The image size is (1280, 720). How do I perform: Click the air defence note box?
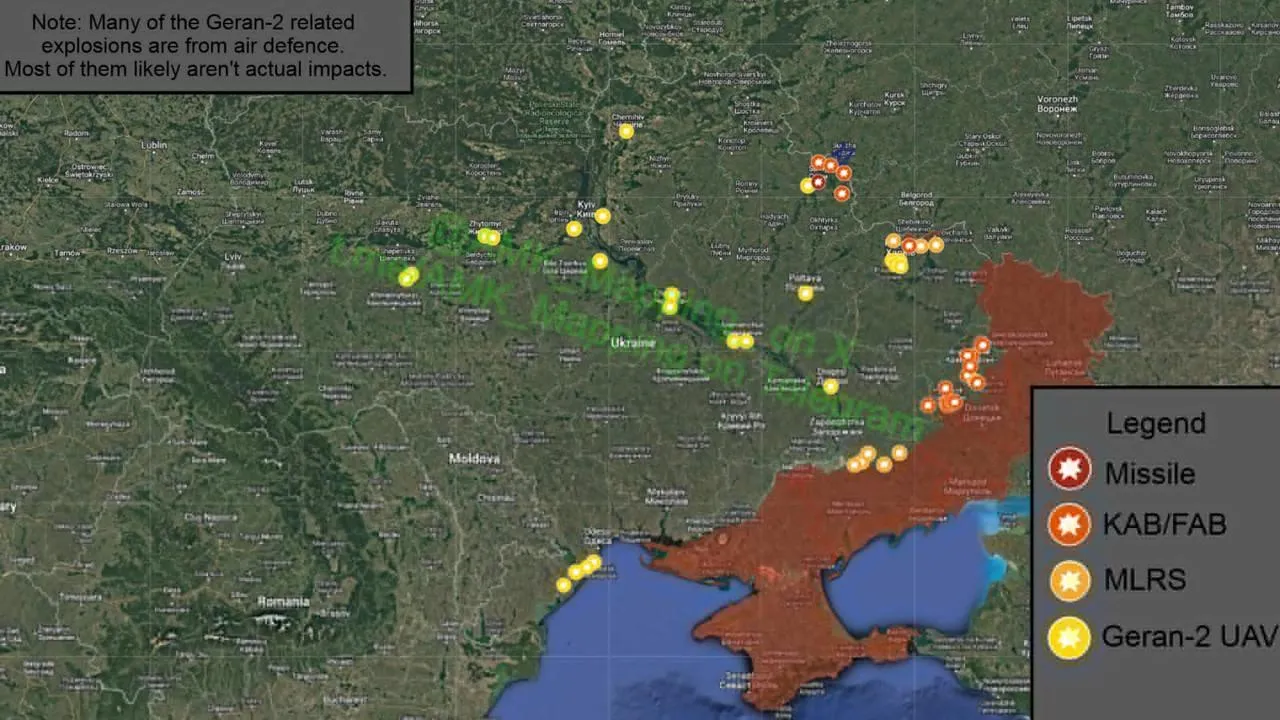click(x=205, y=46)
